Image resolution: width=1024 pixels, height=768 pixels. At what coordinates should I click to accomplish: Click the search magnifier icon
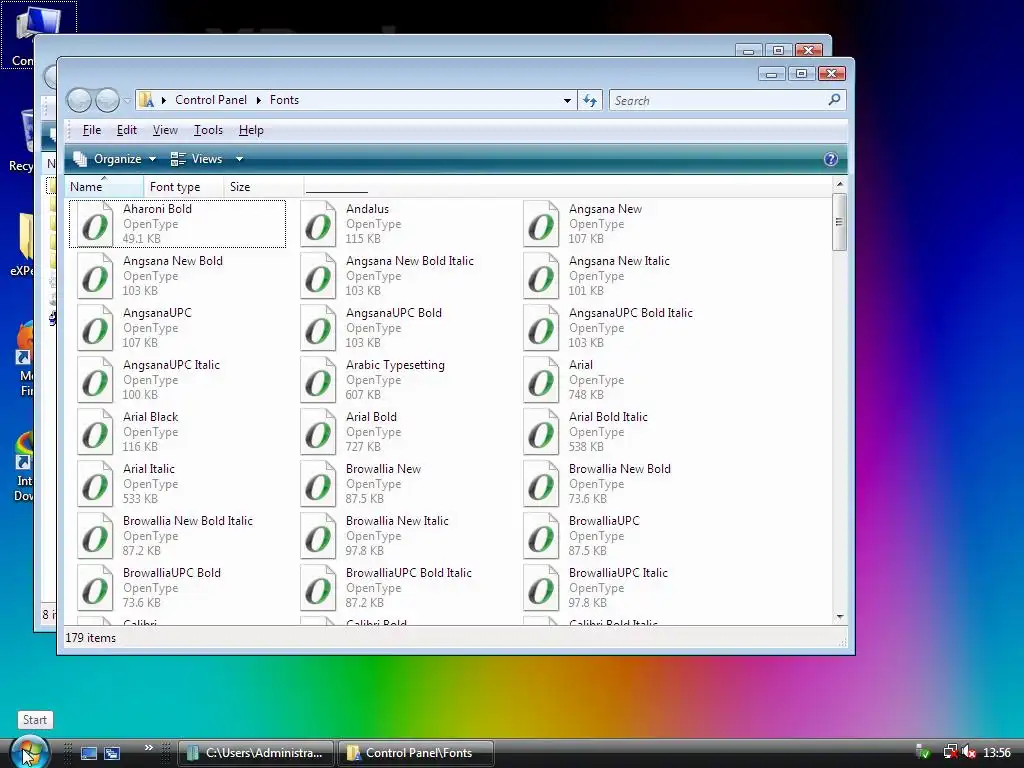coord(834,100)
